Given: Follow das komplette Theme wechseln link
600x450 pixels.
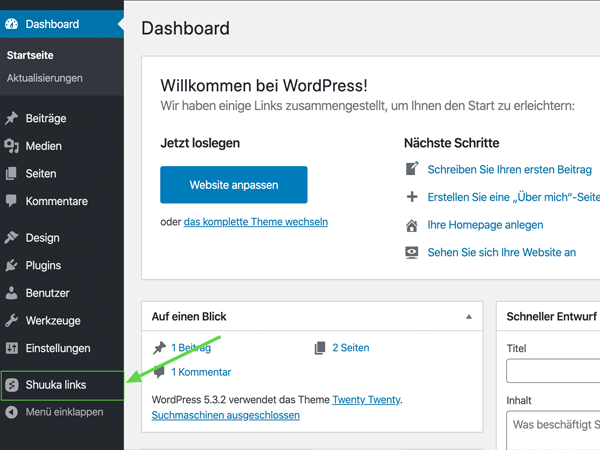Looking at the screenshot, I should 256,222.
